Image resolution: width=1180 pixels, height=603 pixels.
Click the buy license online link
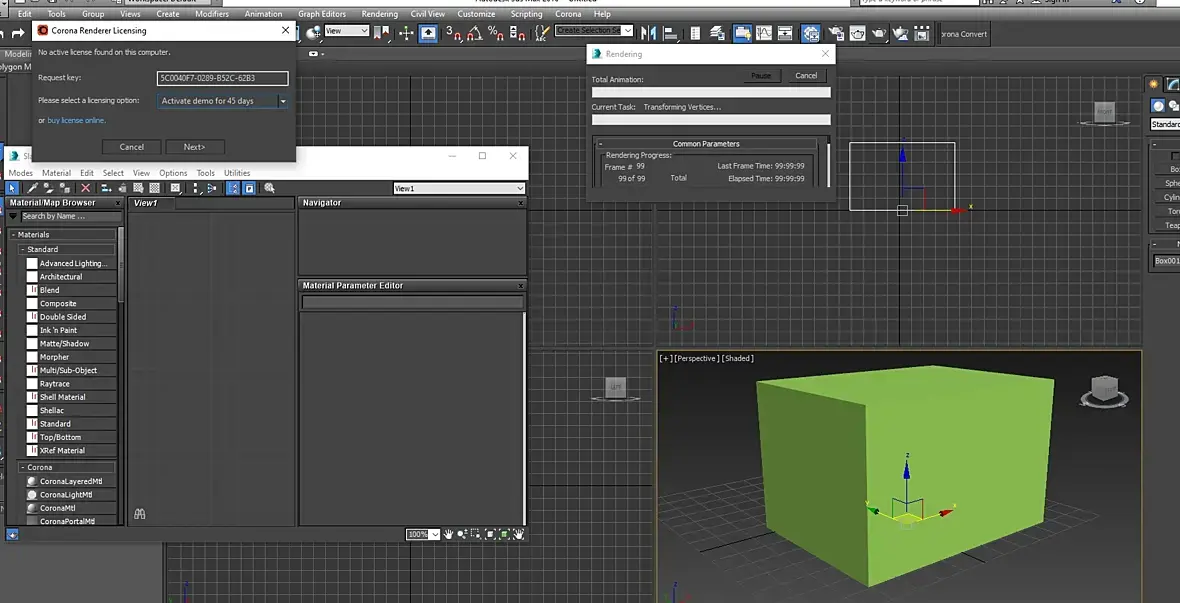tap(76, 120)
